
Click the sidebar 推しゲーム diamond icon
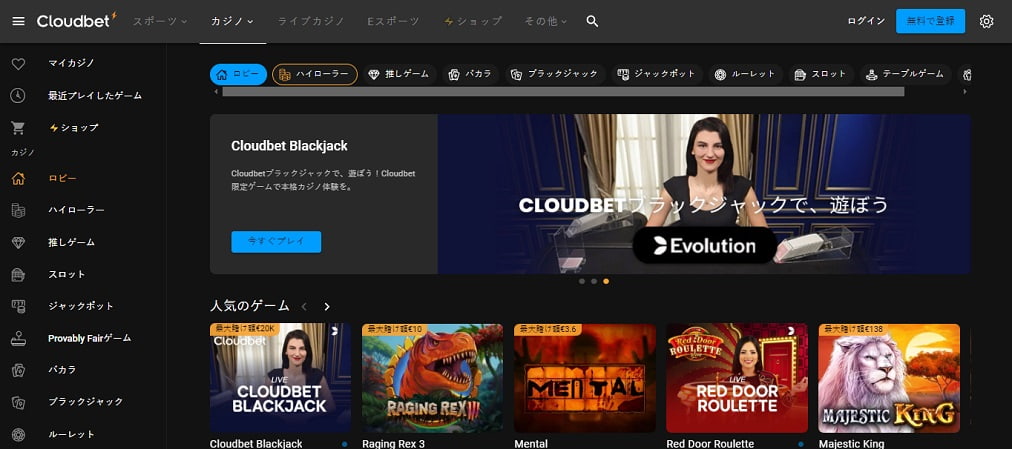(18, 243)
